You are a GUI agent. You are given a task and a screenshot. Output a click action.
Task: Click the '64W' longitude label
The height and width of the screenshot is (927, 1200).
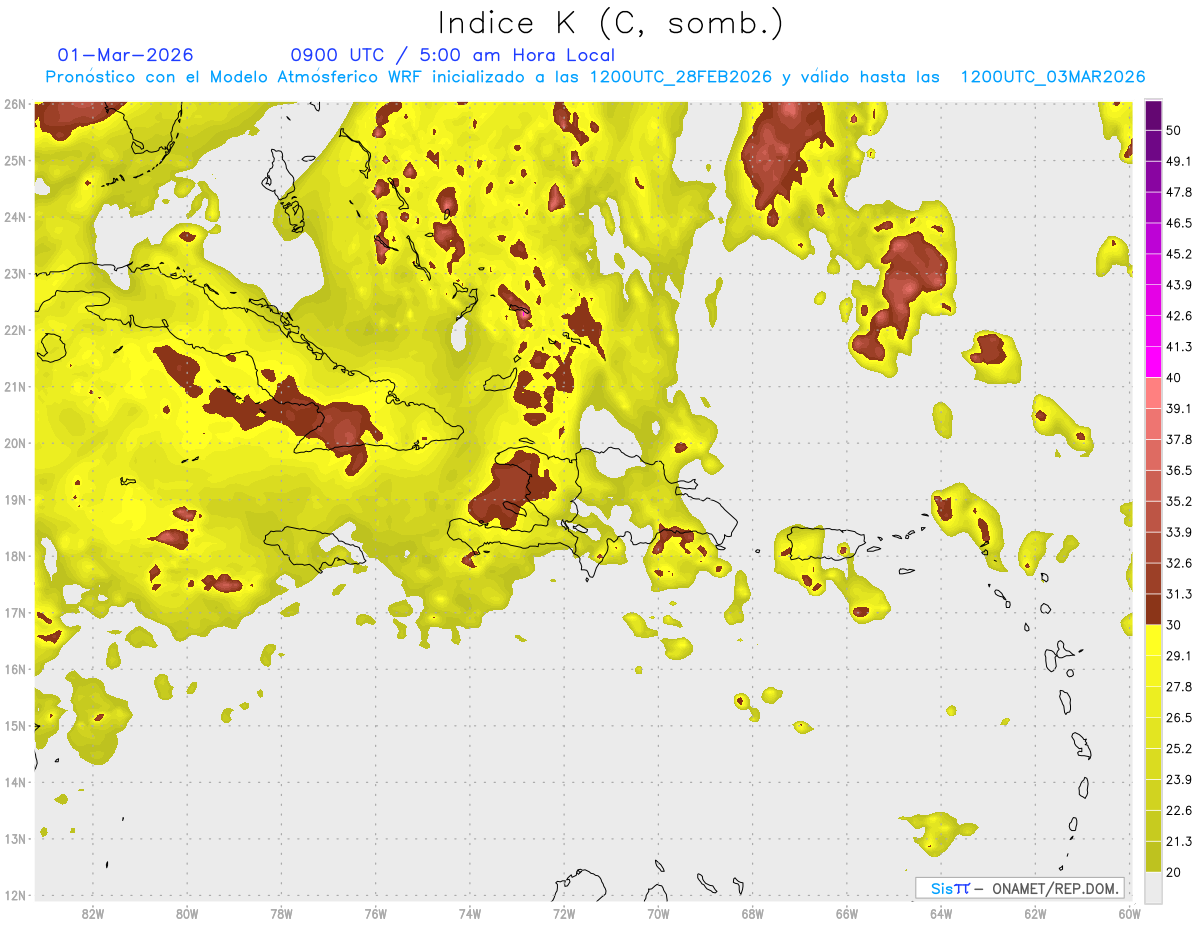941,913
